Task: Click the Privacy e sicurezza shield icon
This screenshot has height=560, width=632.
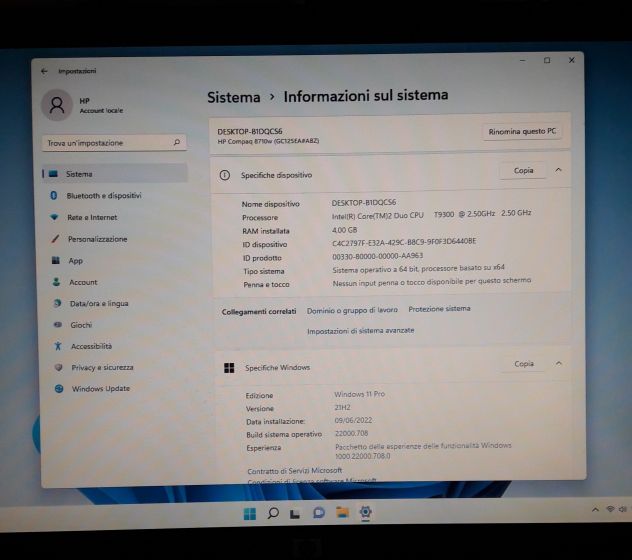Action: (58, 367)
